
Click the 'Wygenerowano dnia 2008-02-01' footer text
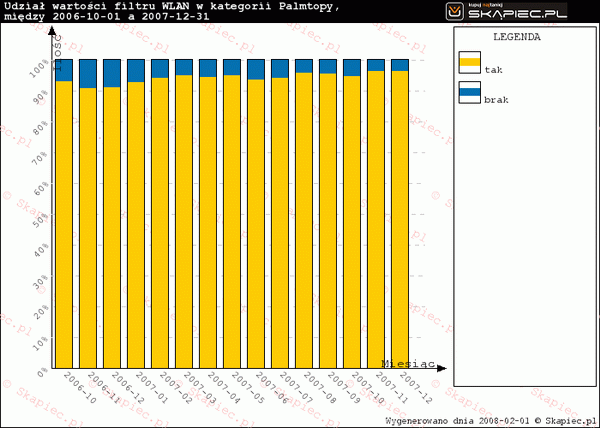tap(457, 421)
